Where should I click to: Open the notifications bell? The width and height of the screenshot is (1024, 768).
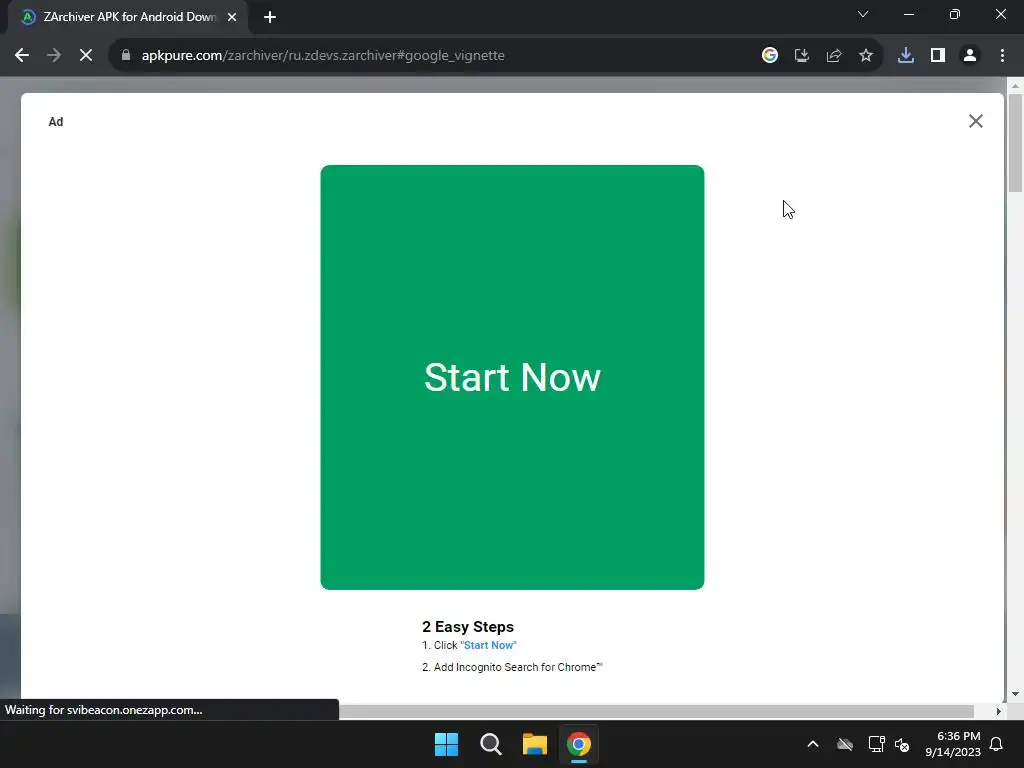pyautogui.click(x=996, y=744)
